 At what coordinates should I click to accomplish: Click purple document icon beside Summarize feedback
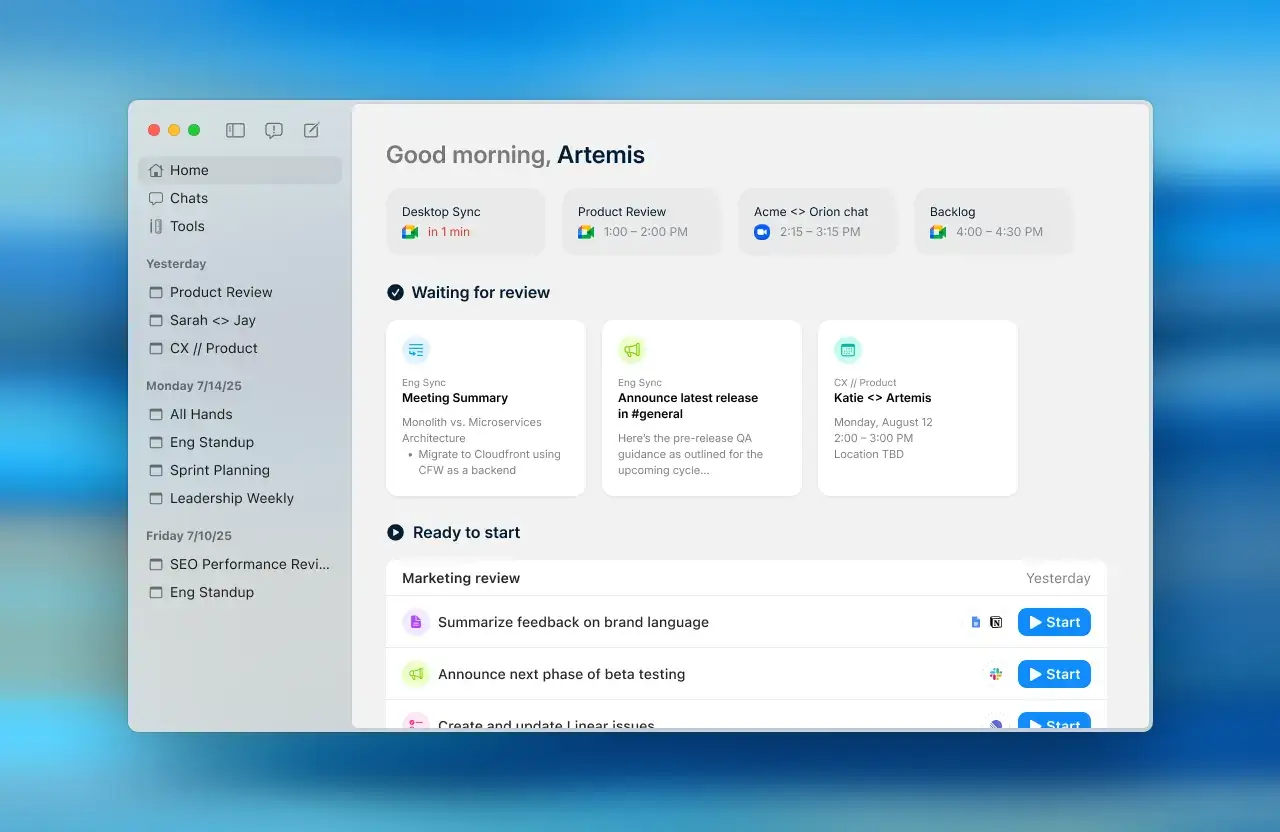click(x=416, y=622)
